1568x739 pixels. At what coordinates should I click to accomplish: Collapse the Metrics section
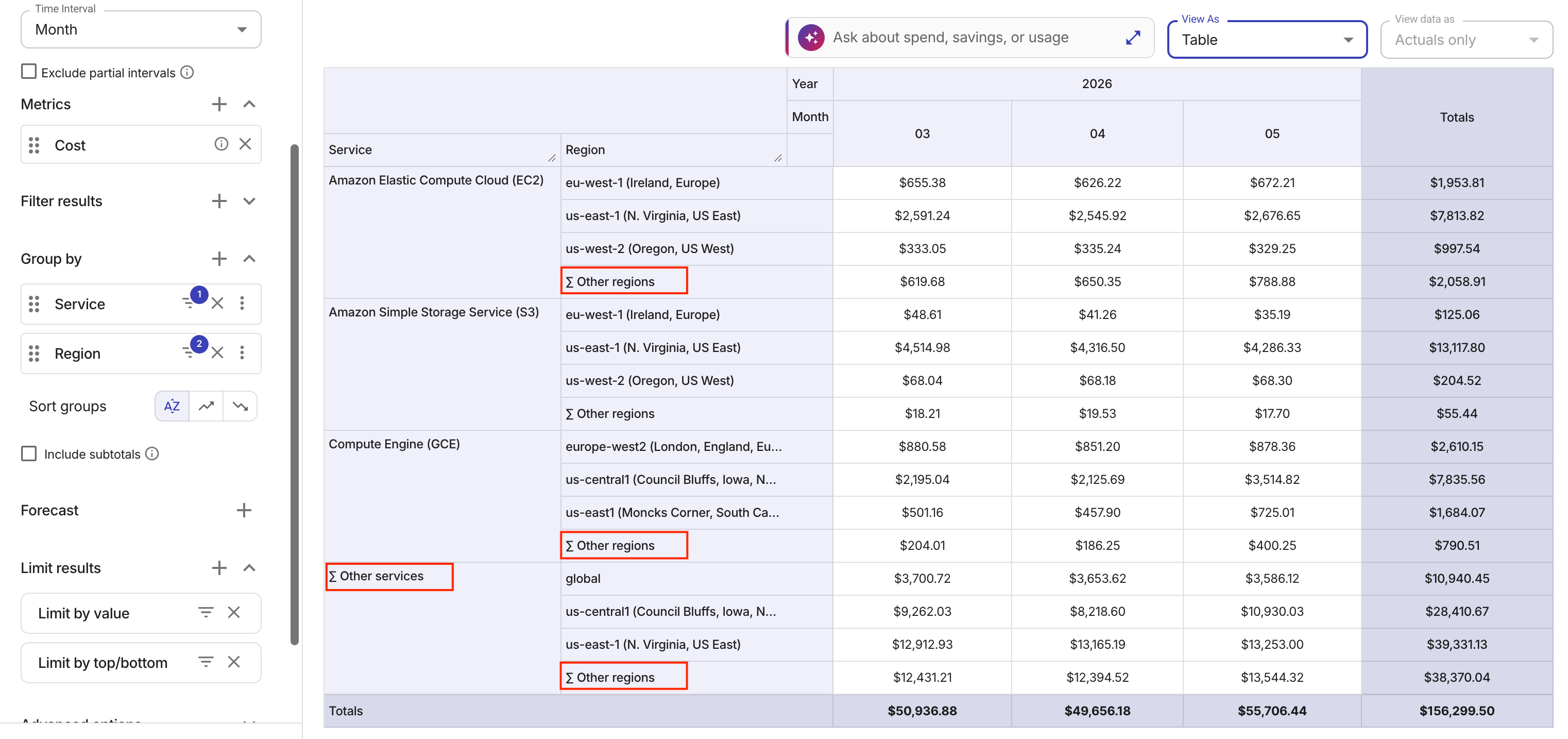249,104
